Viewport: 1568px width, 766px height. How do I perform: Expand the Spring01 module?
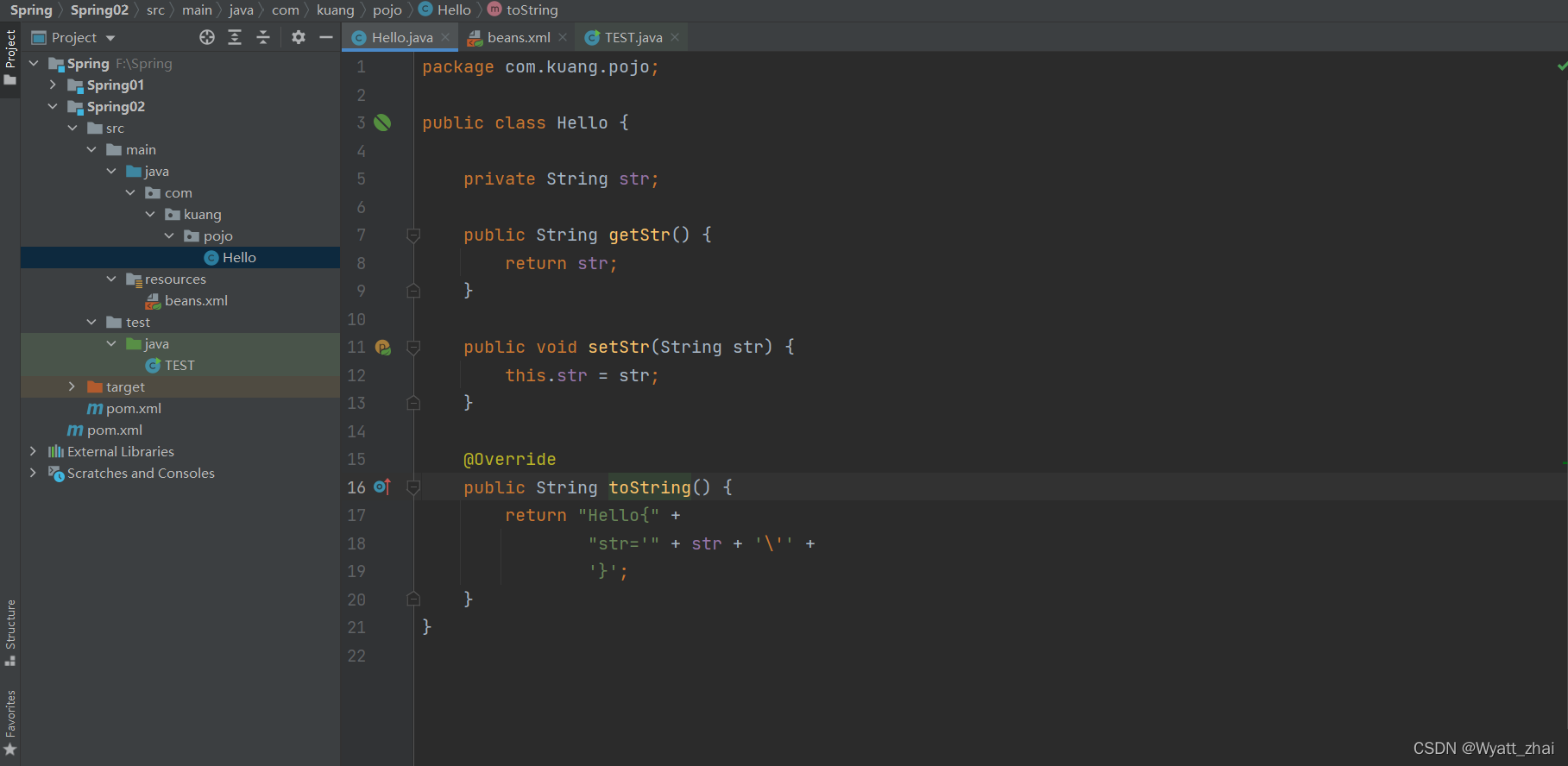(53, 85)
